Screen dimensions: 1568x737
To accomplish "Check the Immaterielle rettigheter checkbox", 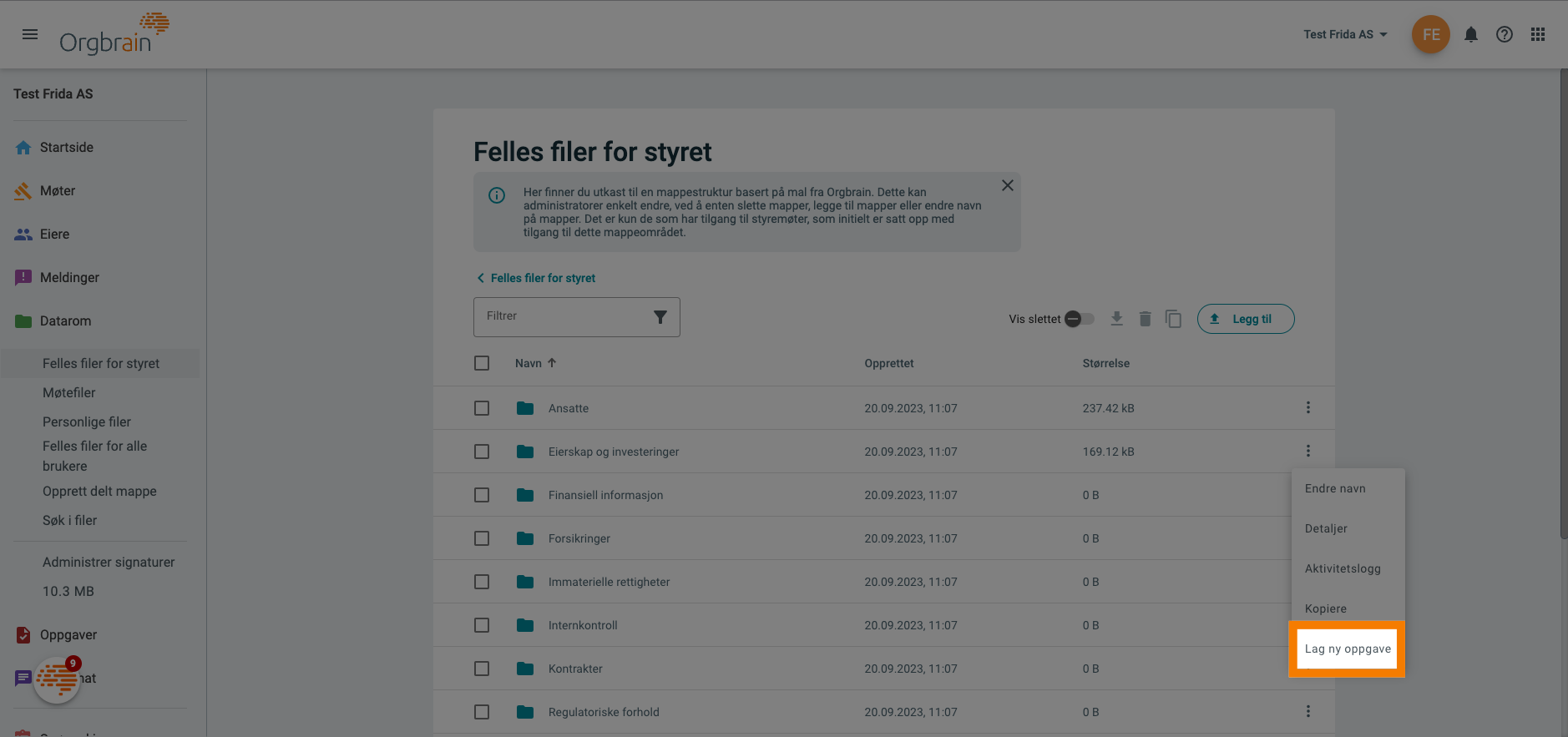I will pyautogui.click(x=482, y=582).
